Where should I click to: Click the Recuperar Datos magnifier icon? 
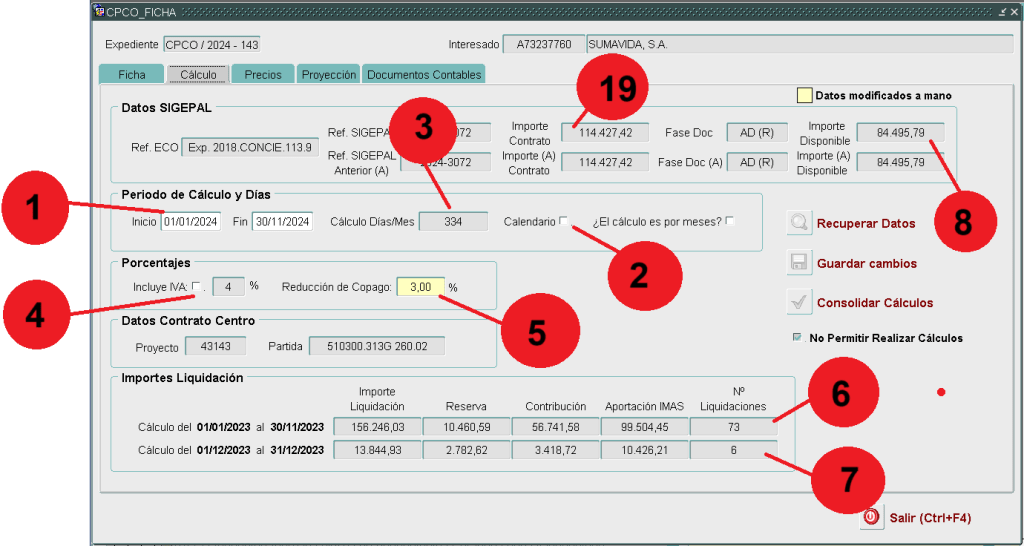799,223
